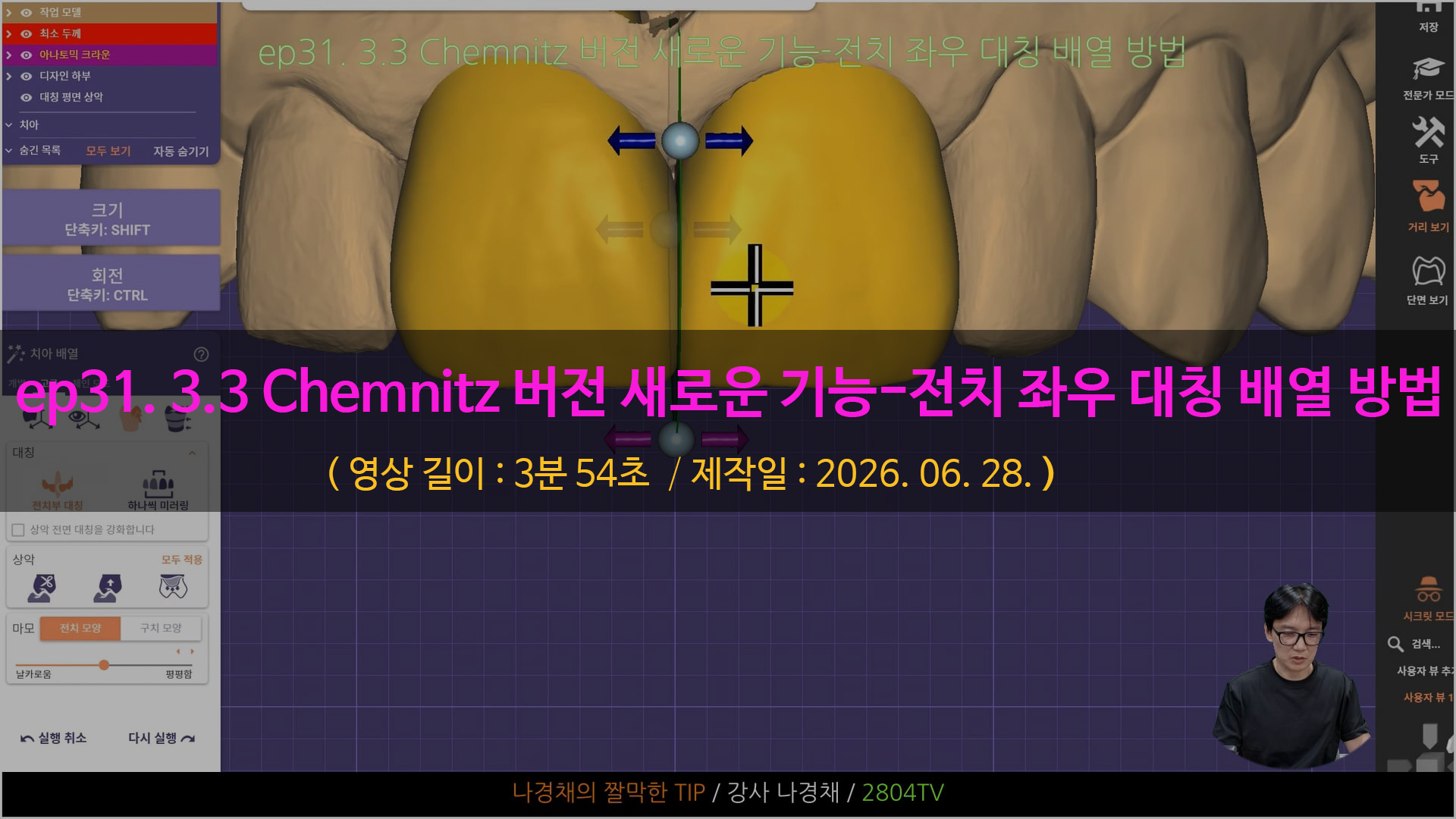1456x819 pixels.
Task: Click the upward-arrow tooth tool in 상악
Action: pos(108,587)
